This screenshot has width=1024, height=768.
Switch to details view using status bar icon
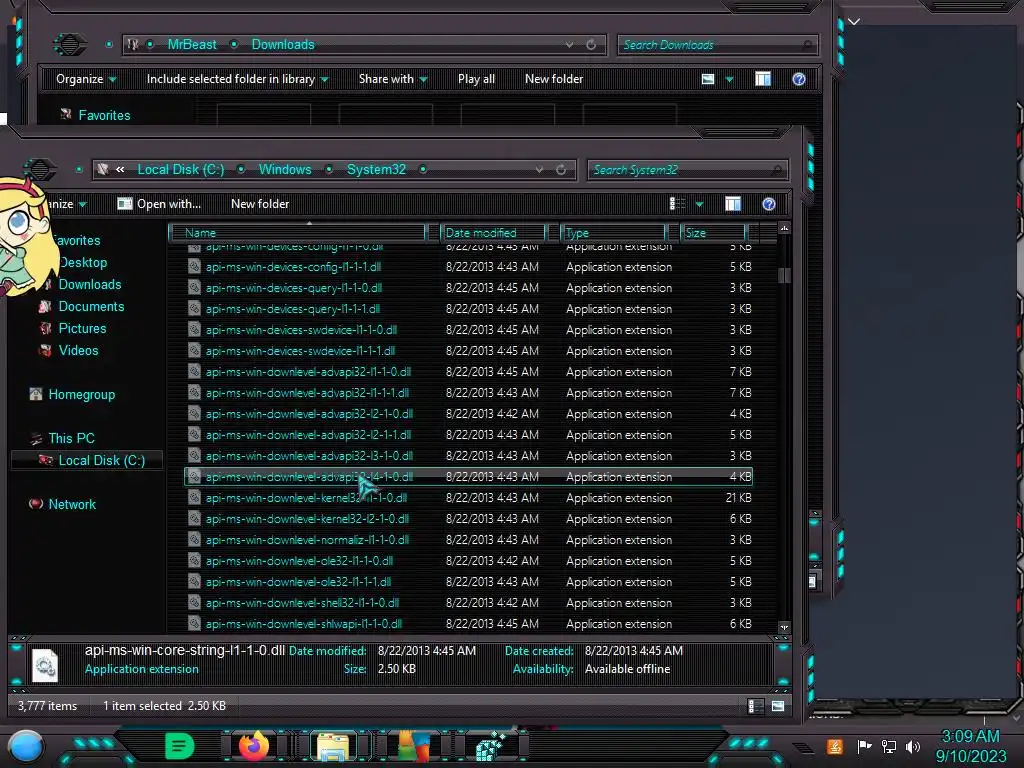click(755, 706)
